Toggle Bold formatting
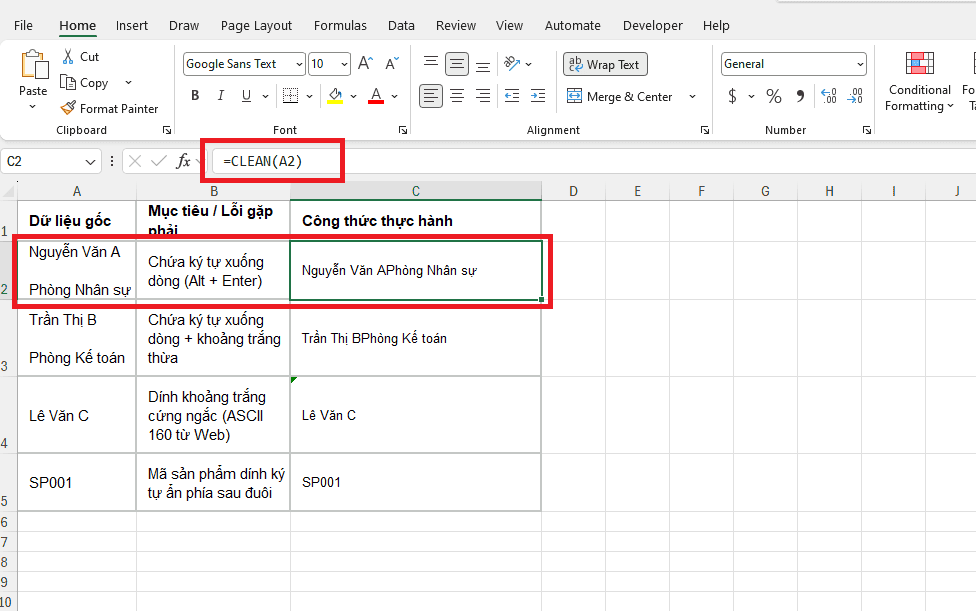 point(195,96)
